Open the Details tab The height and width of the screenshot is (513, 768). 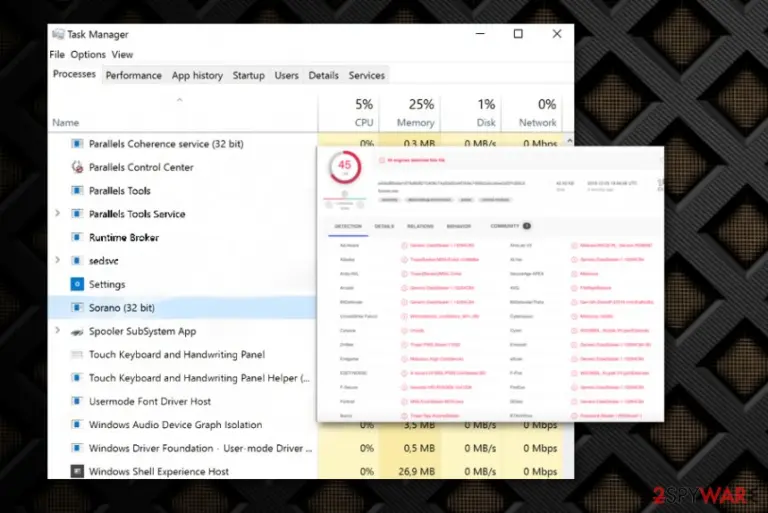click(323, 75)
